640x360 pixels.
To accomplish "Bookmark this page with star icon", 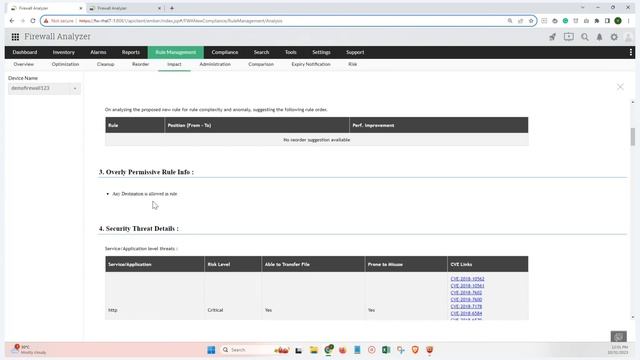I will [x=531, y=21].
